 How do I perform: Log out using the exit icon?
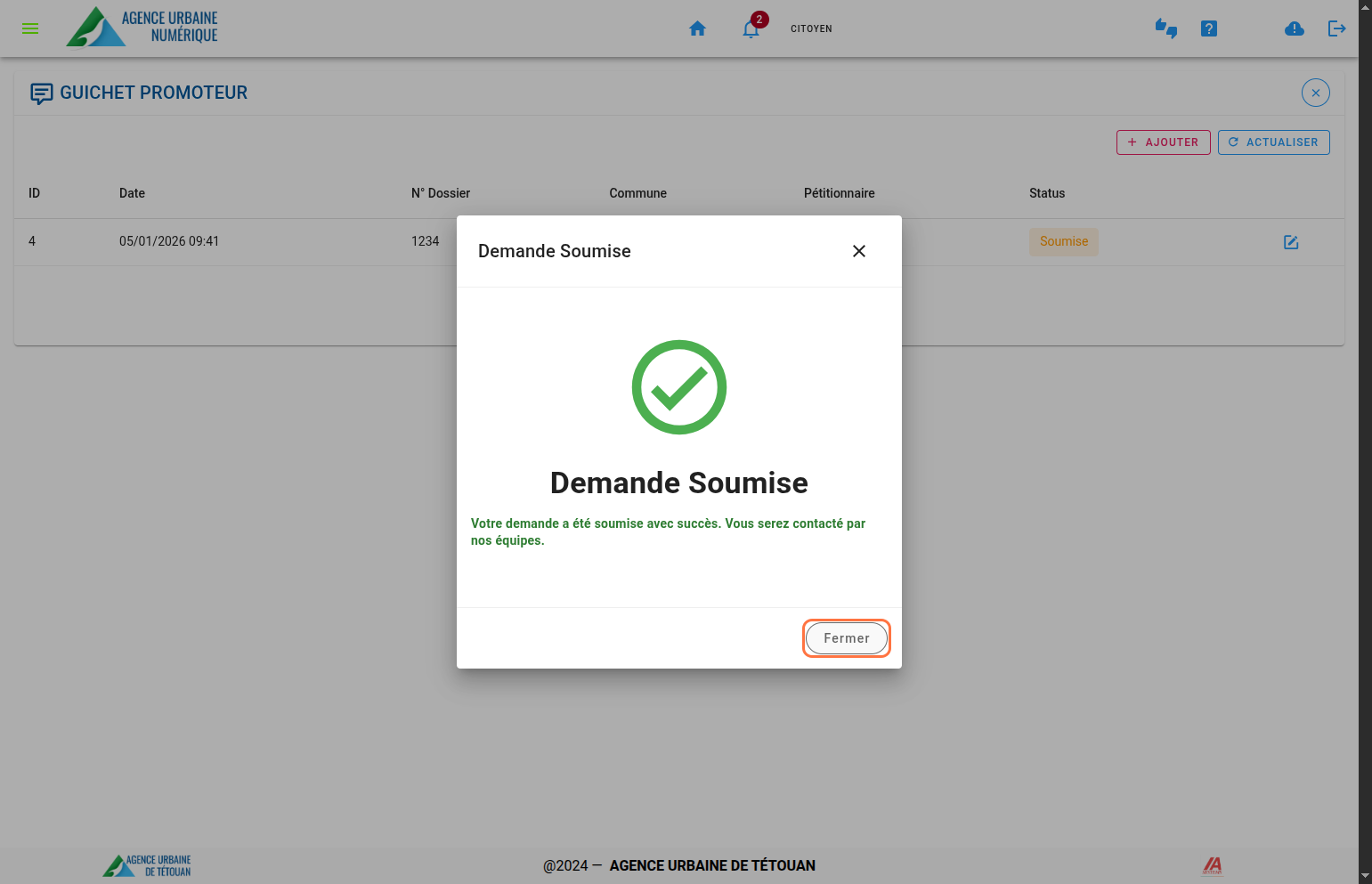pyautogui.click(x=1336, y=28)
